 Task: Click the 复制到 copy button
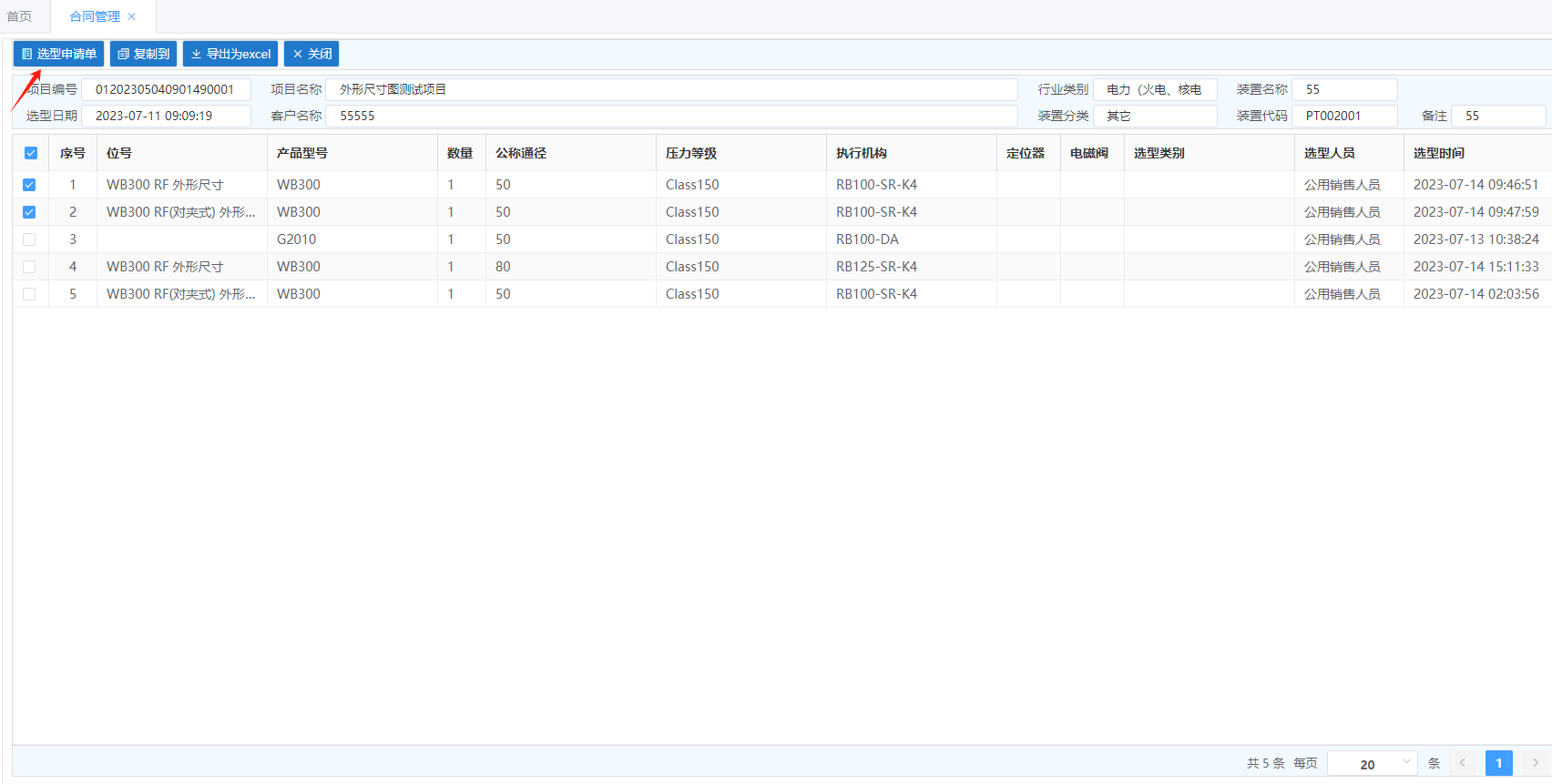click(143, 54)
